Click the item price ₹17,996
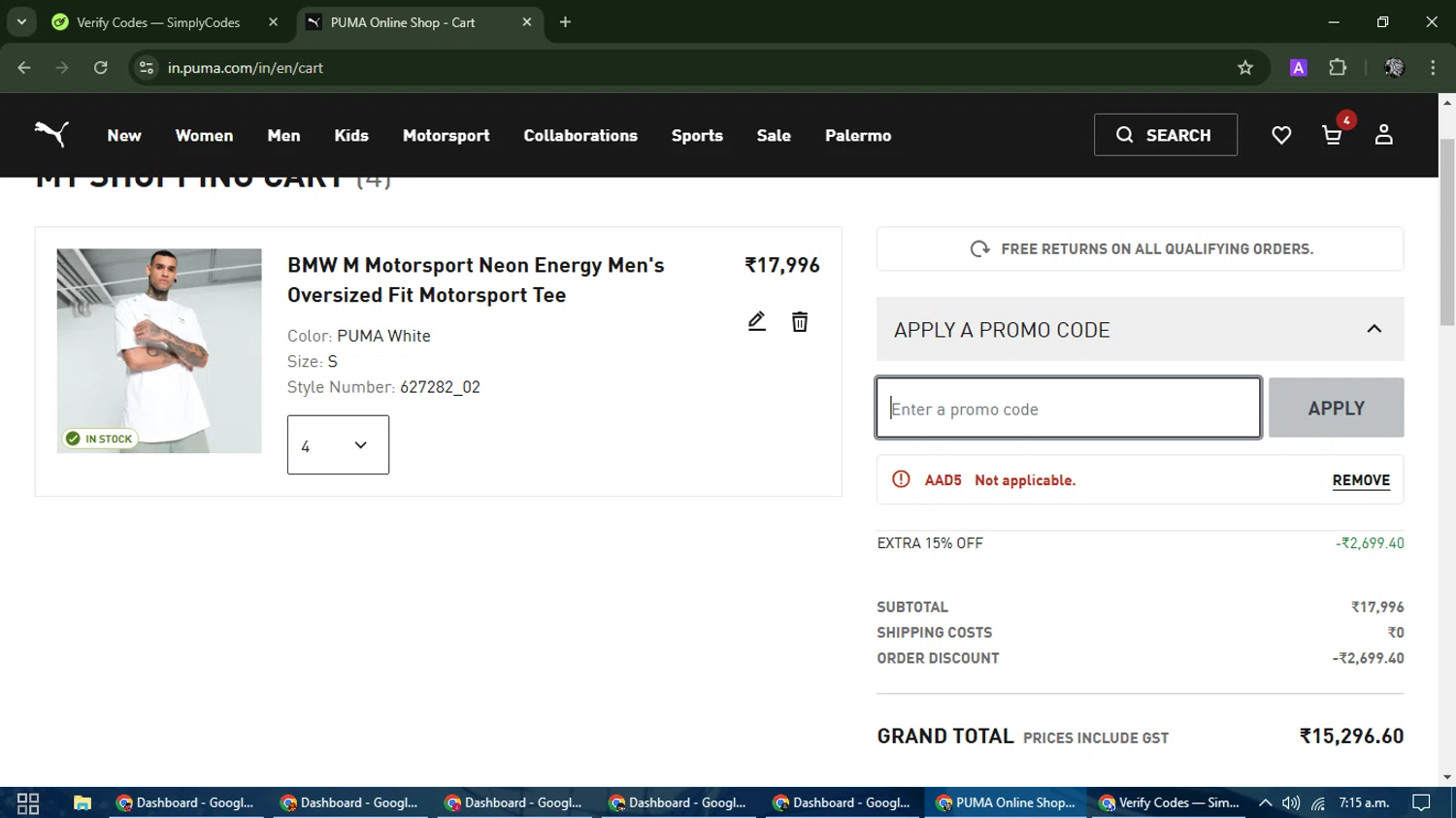Image resolution: width=1456 pixels, height=818 pixels. (781, 265)
